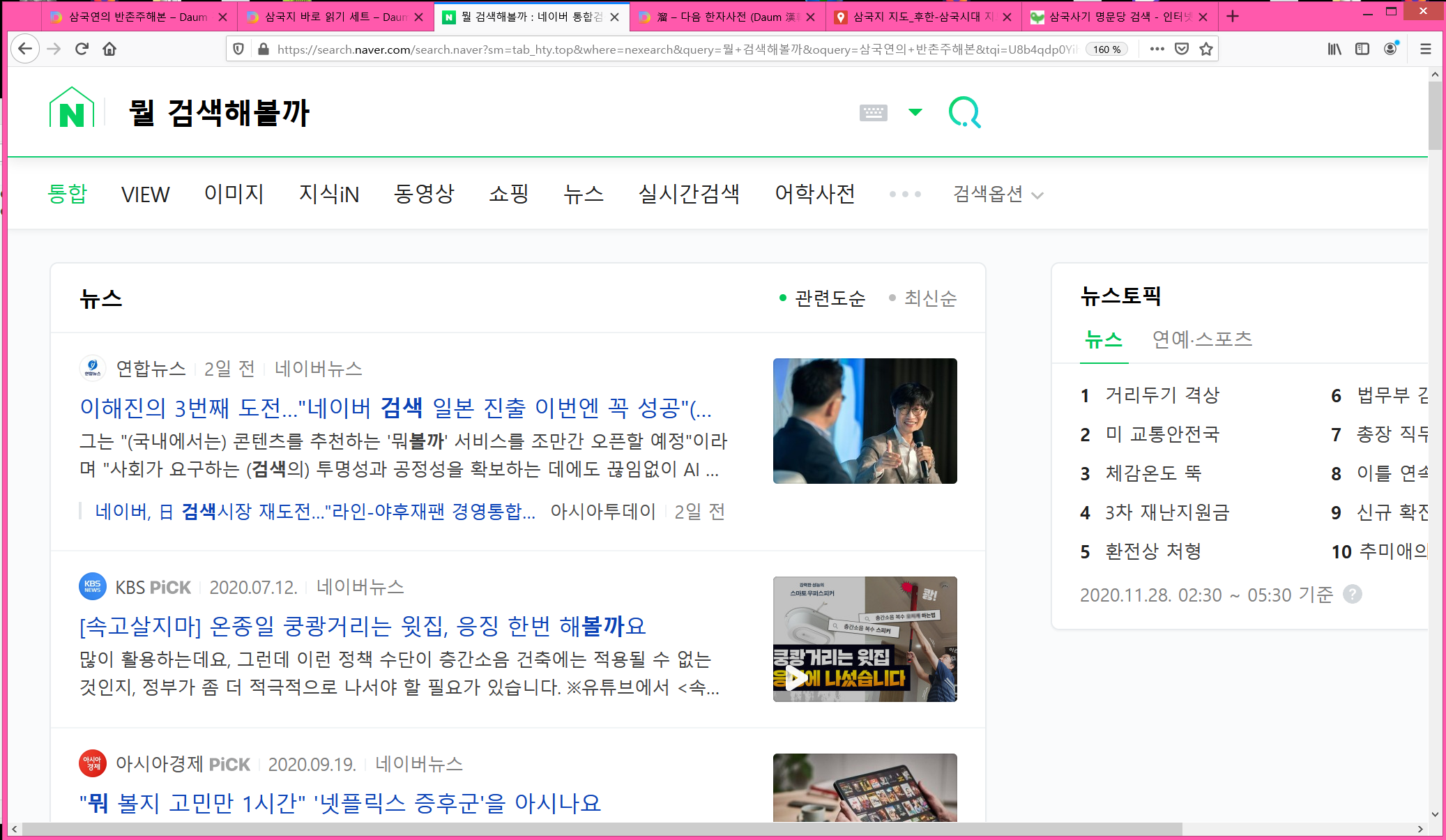Sort news by 관련도순
The height and width of the screenshot is (840, 1446).
[x=829, y=298]
